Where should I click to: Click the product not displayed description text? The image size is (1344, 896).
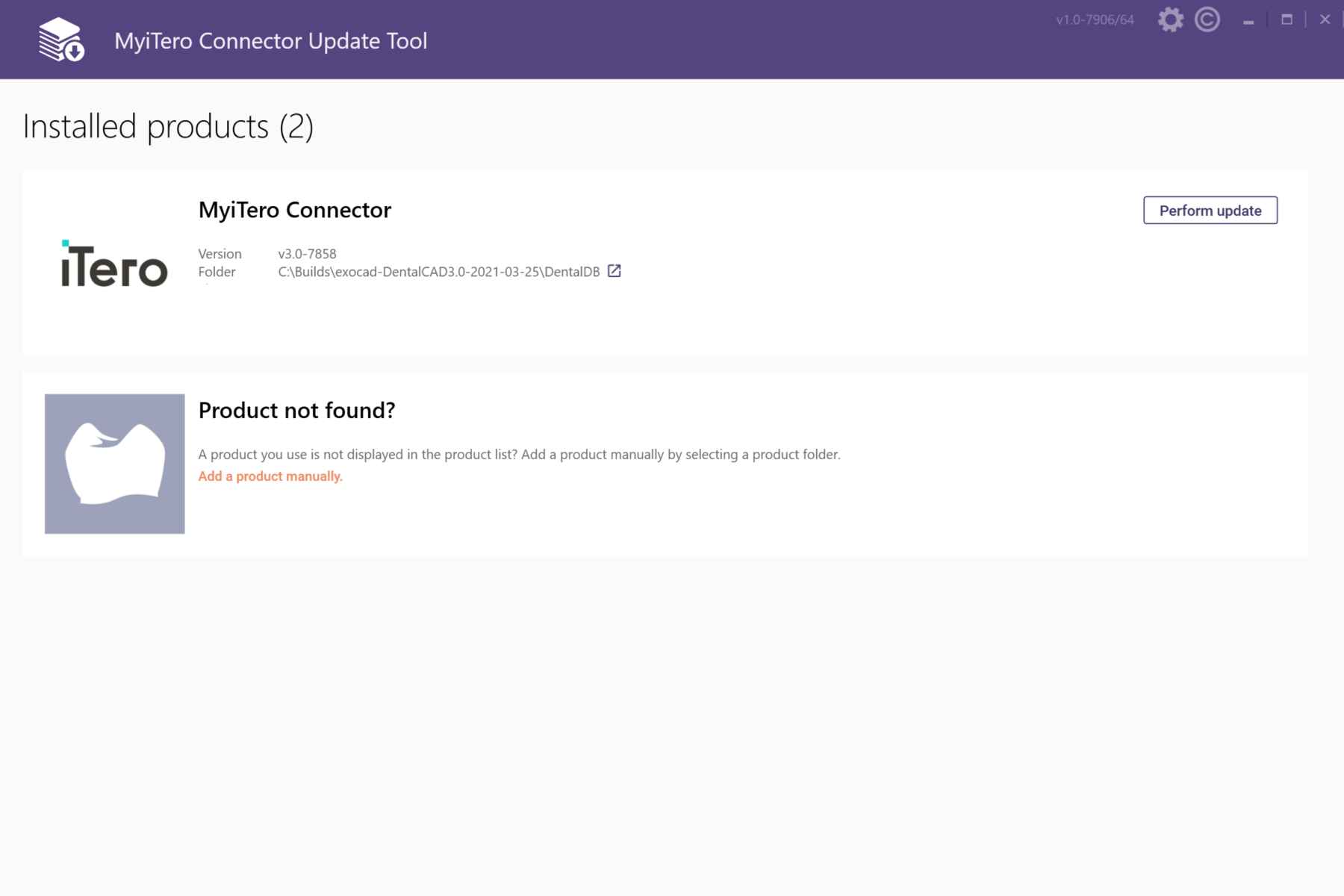[x=519, y=455]
